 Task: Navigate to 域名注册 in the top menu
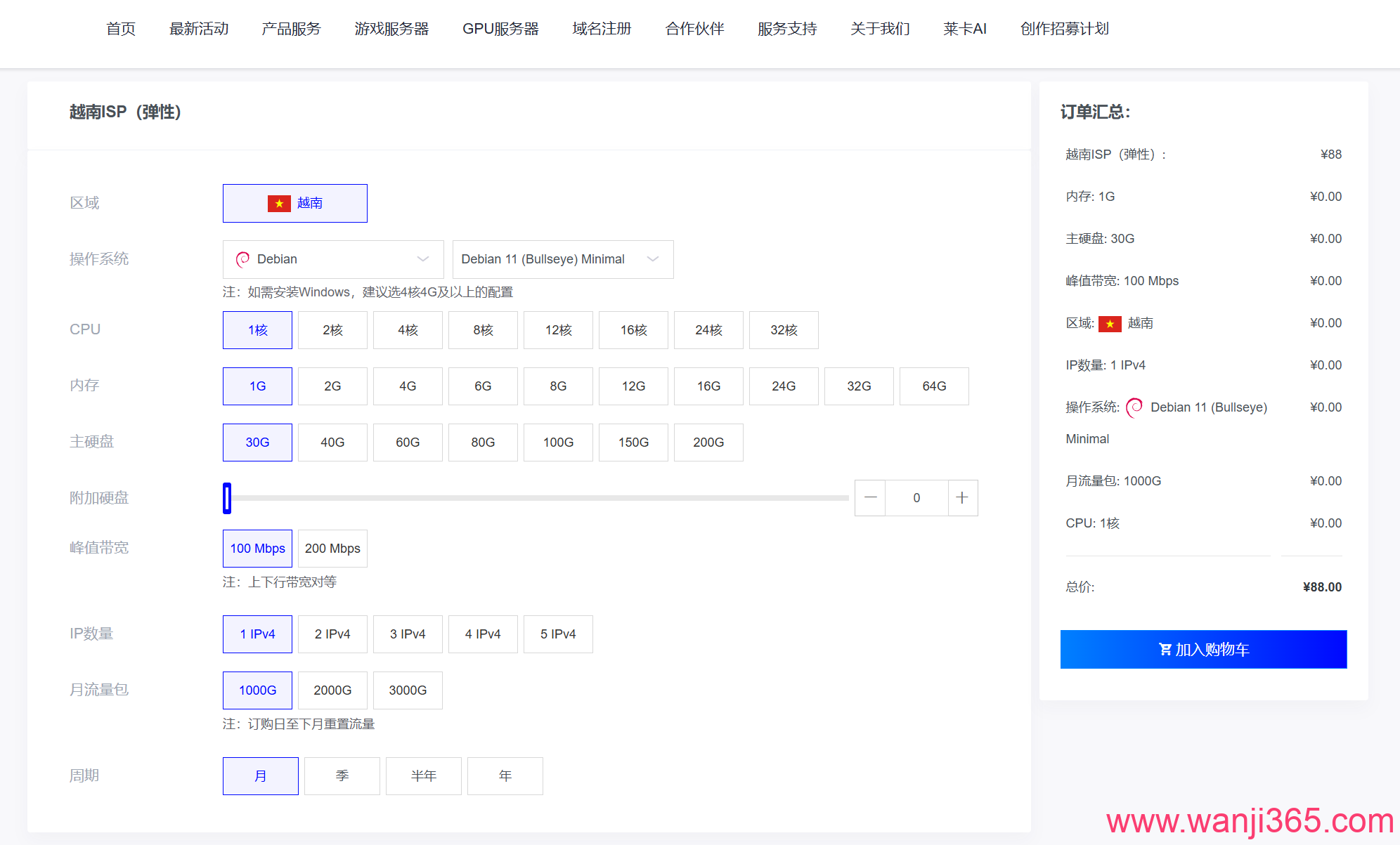coord(602,29)
